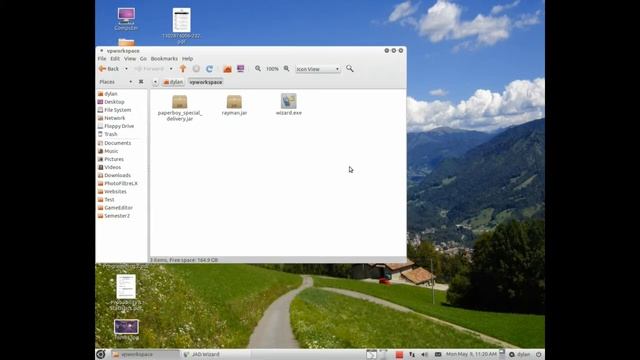Image resolution: width=640 pixels, height=360 pixels.
Task: Go up to the parent folder
Action: click(x=183, y=69)
